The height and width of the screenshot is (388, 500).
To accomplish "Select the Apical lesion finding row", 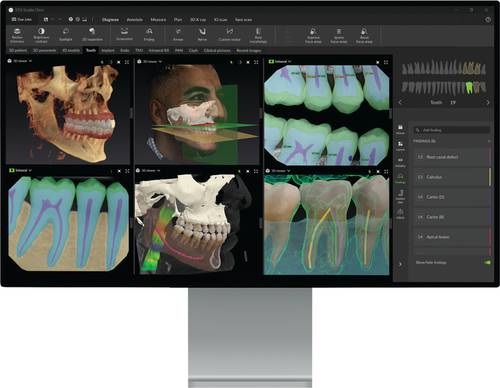I will point(452,237).
